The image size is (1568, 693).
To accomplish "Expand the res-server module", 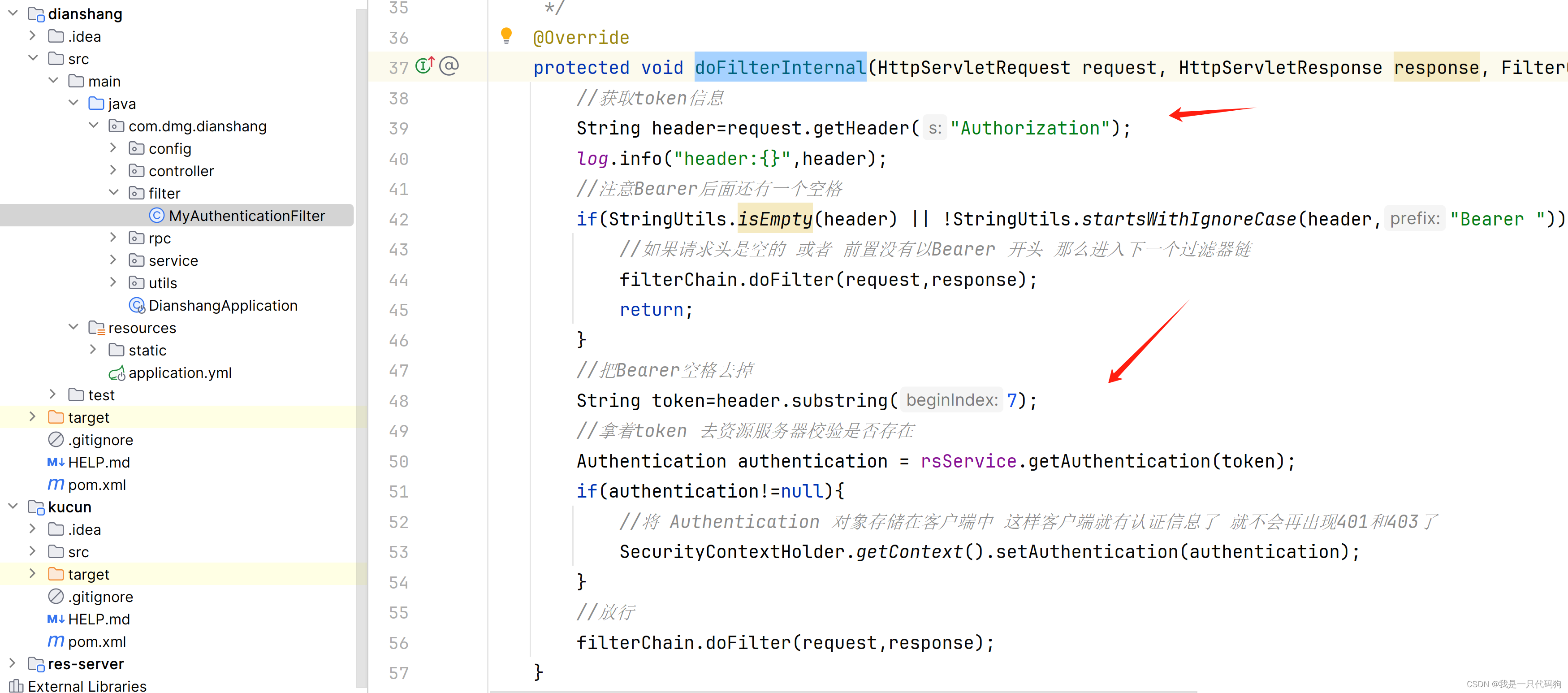I will click(13, 663).
